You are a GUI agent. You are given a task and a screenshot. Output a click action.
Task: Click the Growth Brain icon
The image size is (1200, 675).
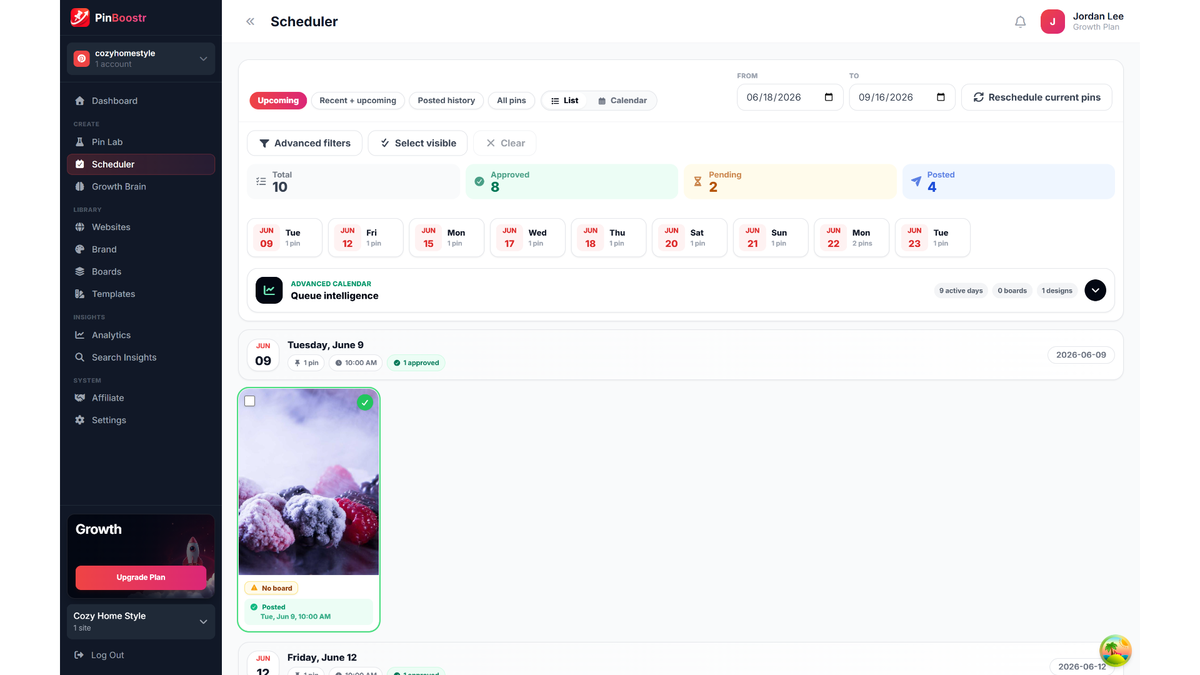pos(80,186)
